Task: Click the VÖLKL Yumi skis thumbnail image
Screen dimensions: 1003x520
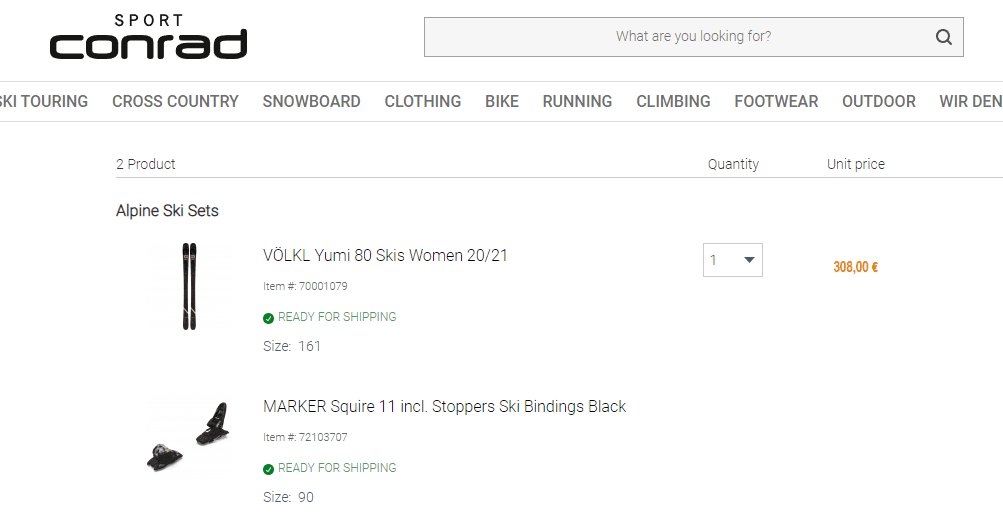Action: coord(189,286)
